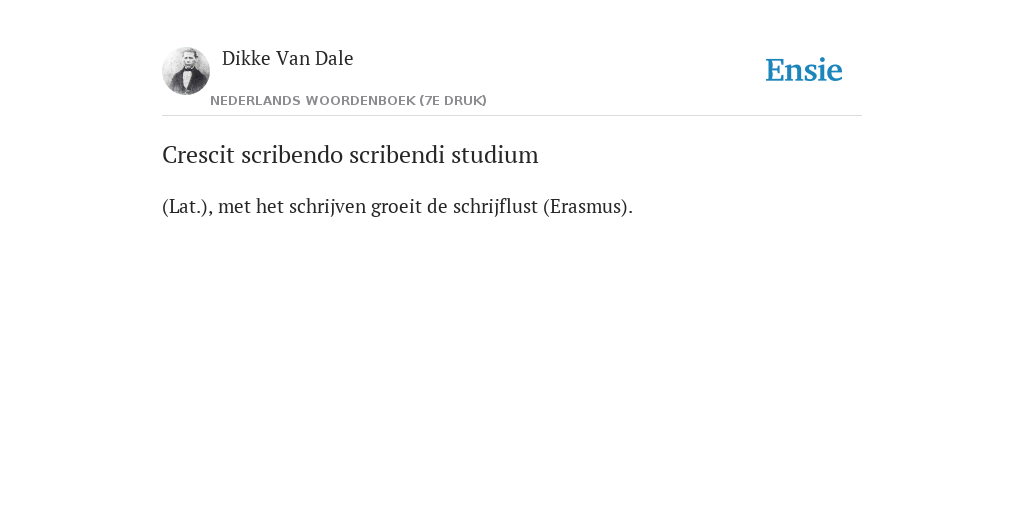The height and width of the screenshot is (512, 1024).
Task: Open the Dikke Van Dale author name
Action: click(x=287, y=58)
